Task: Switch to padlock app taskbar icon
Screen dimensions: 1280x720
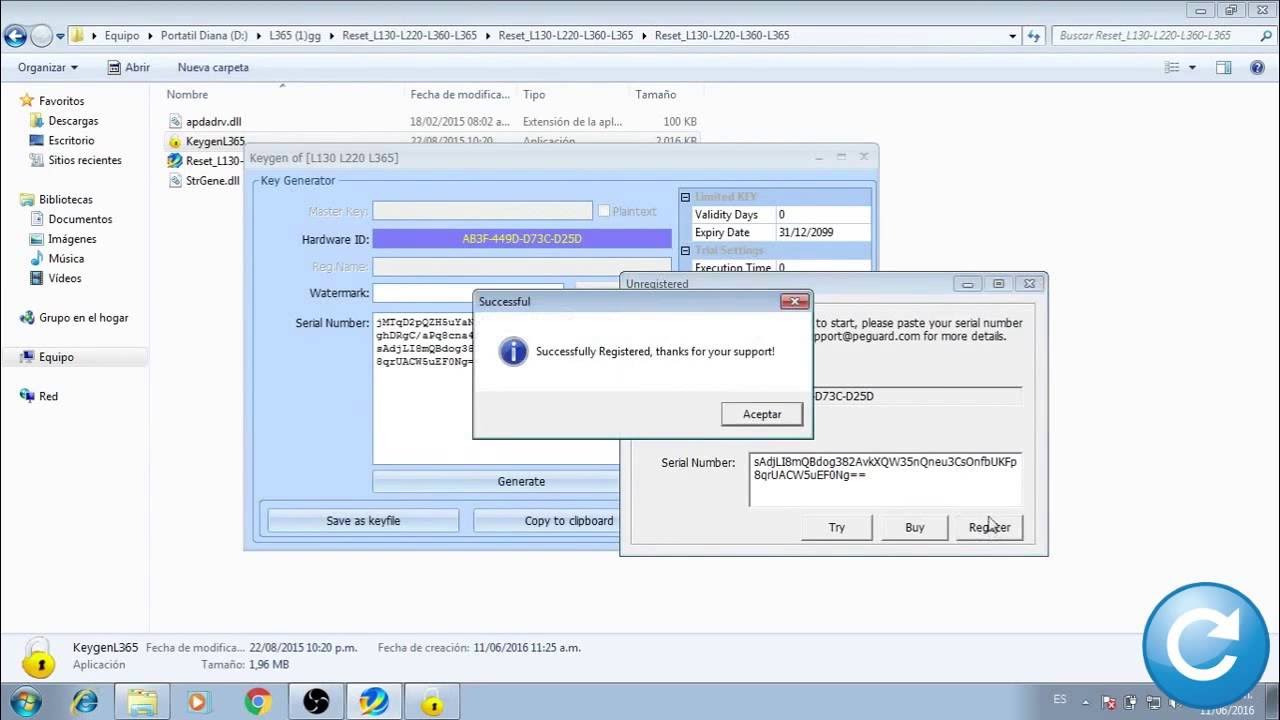Action: pyautogui.click(x=432, y=702)
